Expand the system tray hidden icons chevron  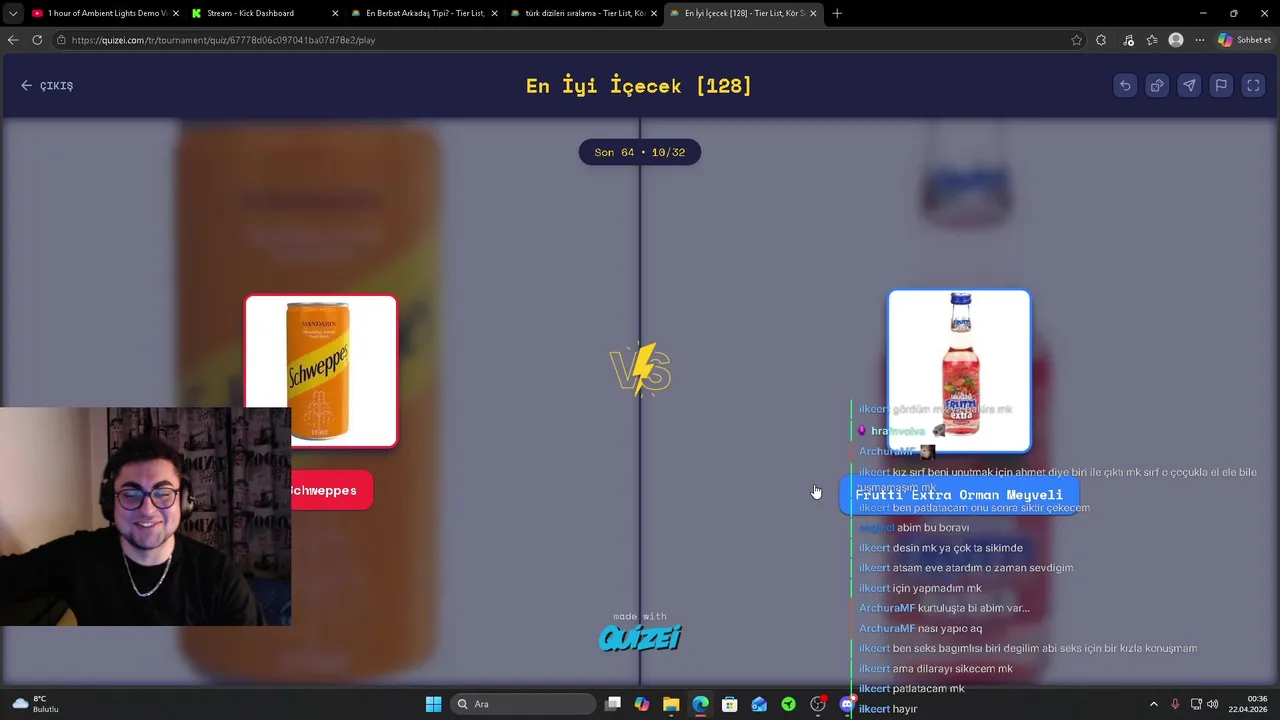[1154, 704]
